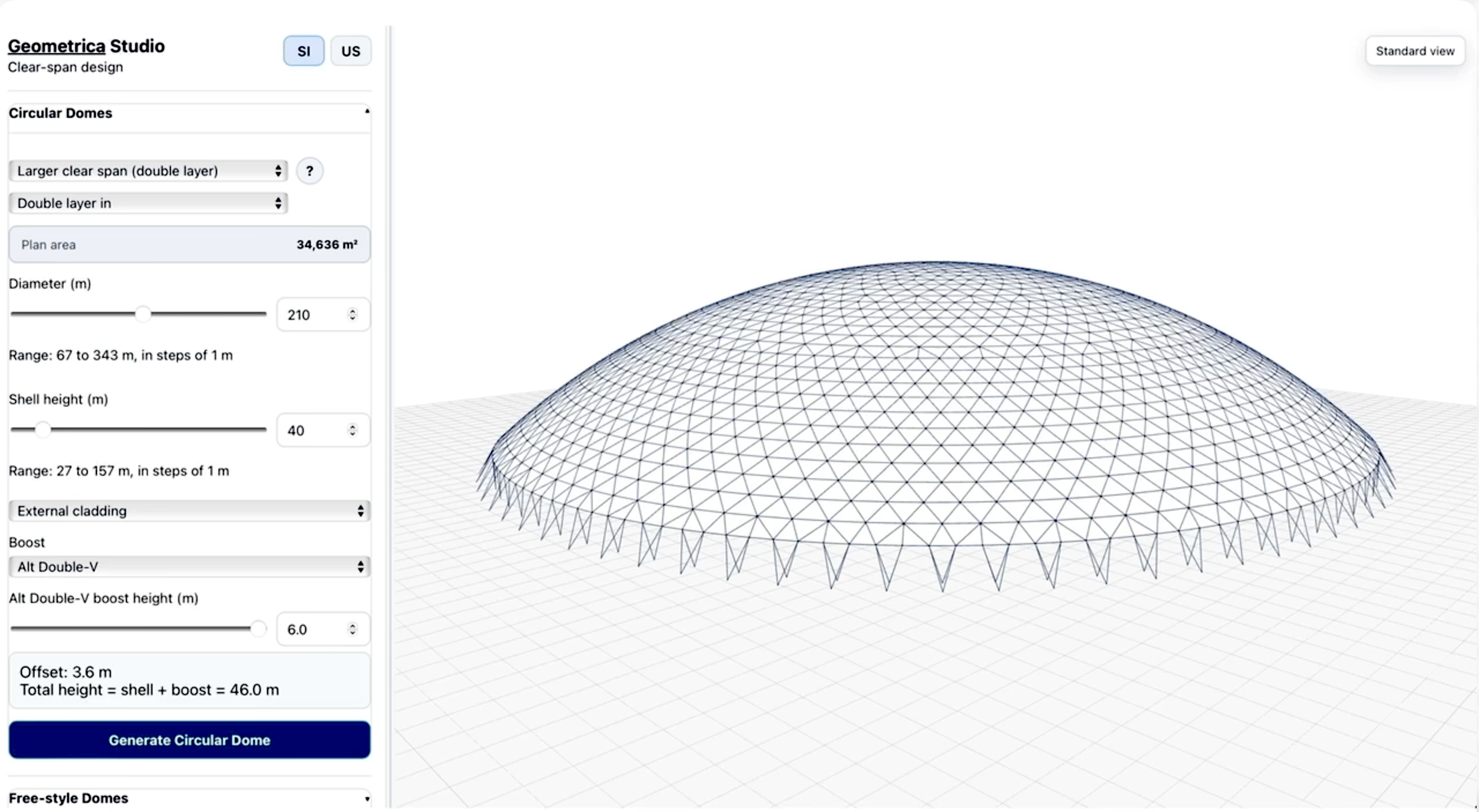
Task: Click the boost height slider handle
Action: pyautogui.click(x=258, y=629)
